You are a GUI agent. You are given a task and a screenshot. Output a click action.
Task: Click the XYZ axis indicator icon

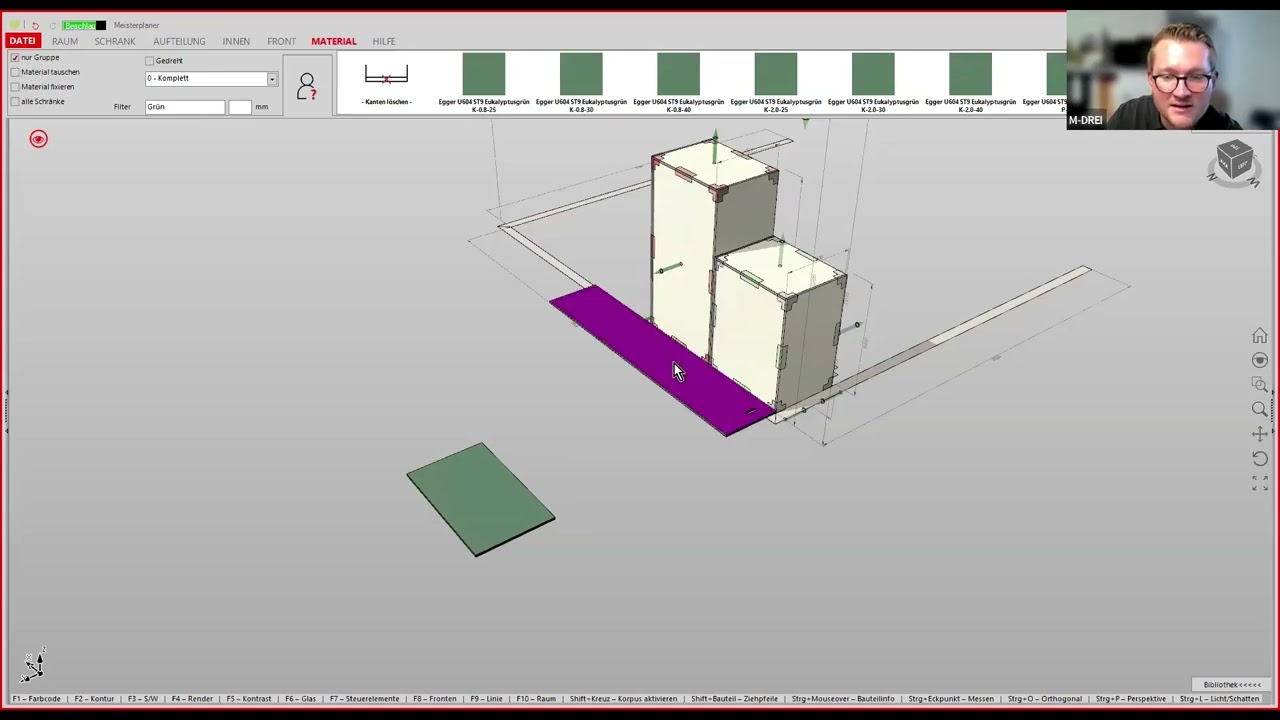[x=35, y=665]
